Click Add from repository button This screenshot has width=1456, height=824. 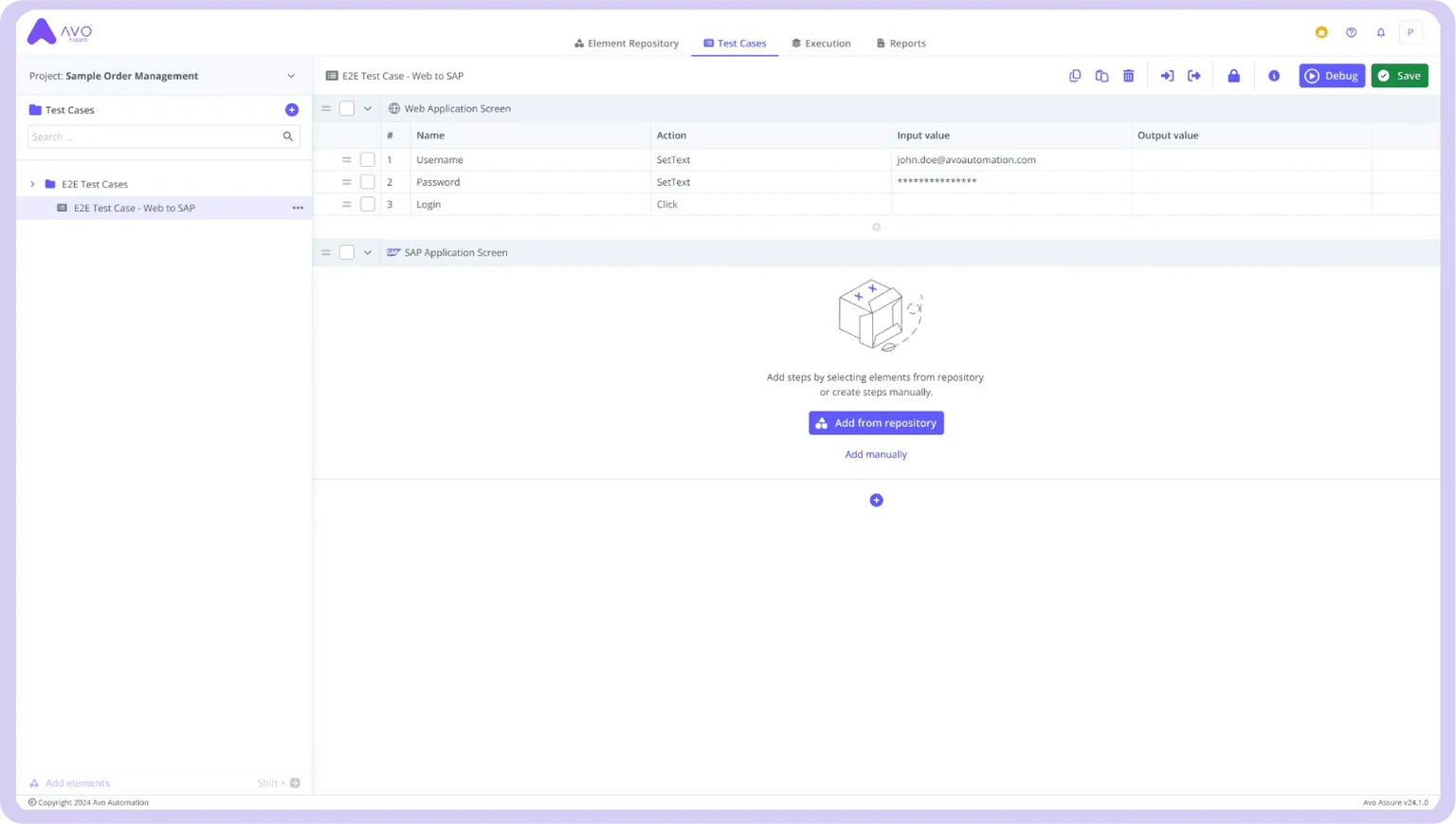pyautogui.click(x=876, y=423)
